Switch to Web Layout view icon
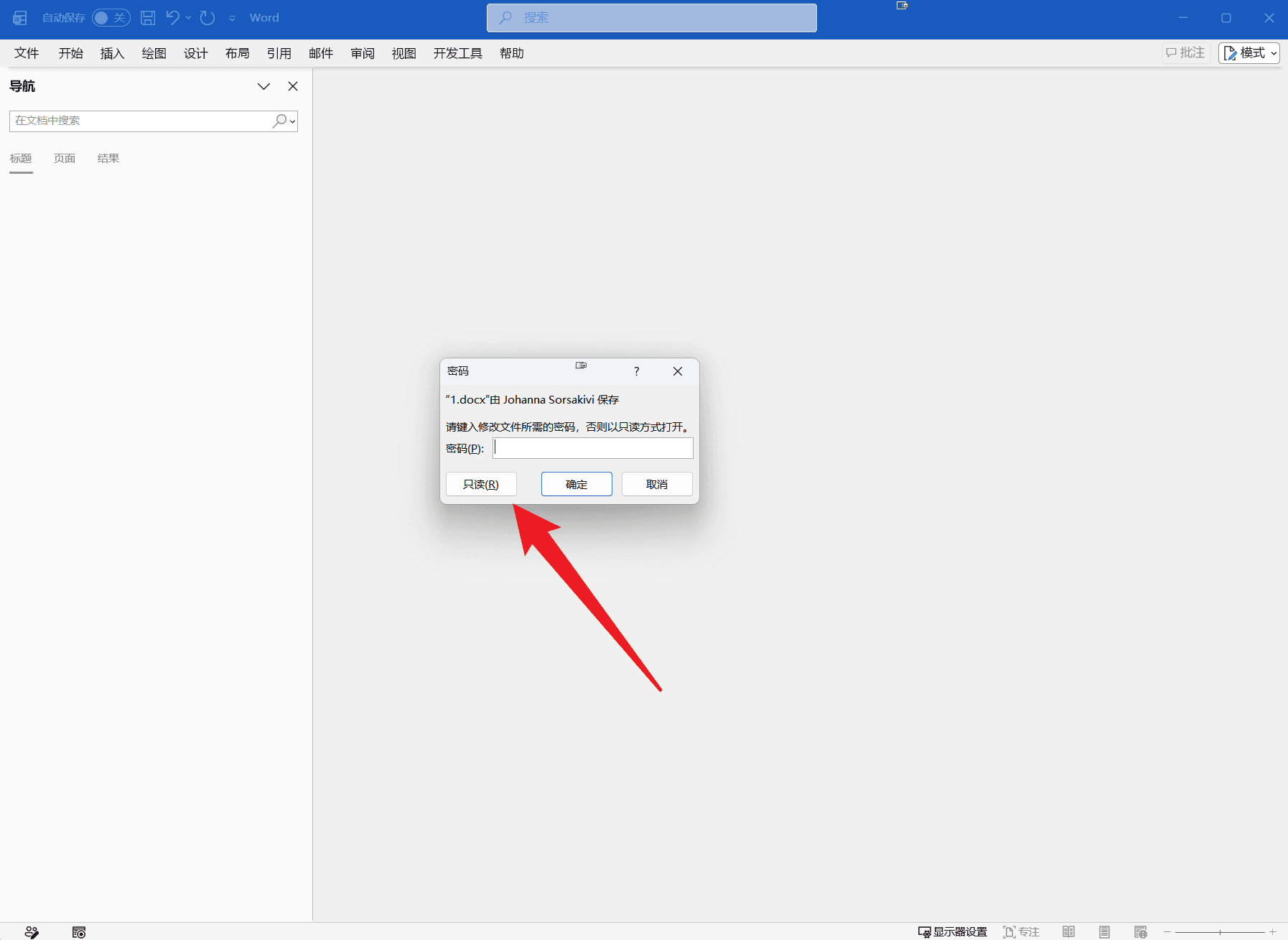Screen dimensions: 1288x940 click(x=1140, y=932)
